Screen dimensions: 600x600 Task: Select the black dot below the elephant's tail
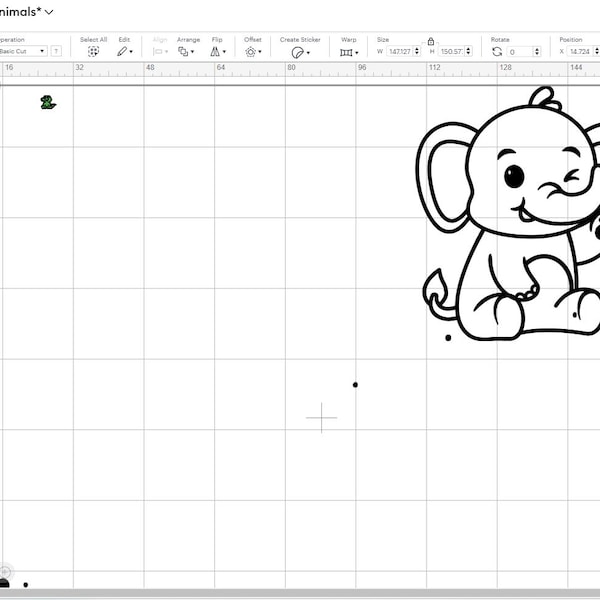pyautogui.click(x=448, y=338)
